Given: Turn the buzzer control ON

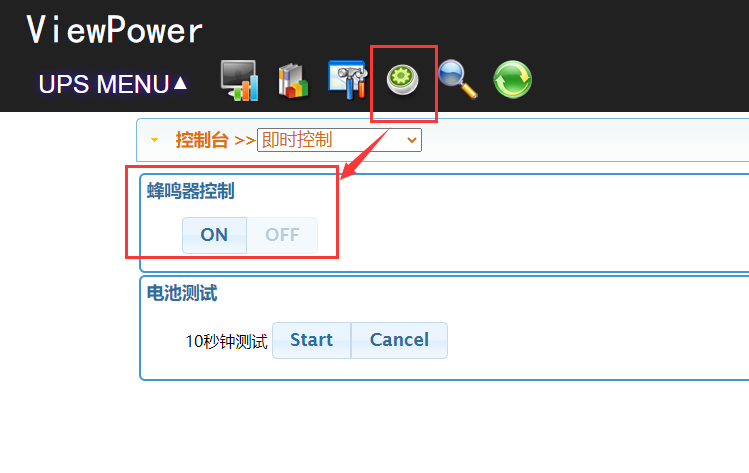Looking at the screenshot, I should click(214, 235).
